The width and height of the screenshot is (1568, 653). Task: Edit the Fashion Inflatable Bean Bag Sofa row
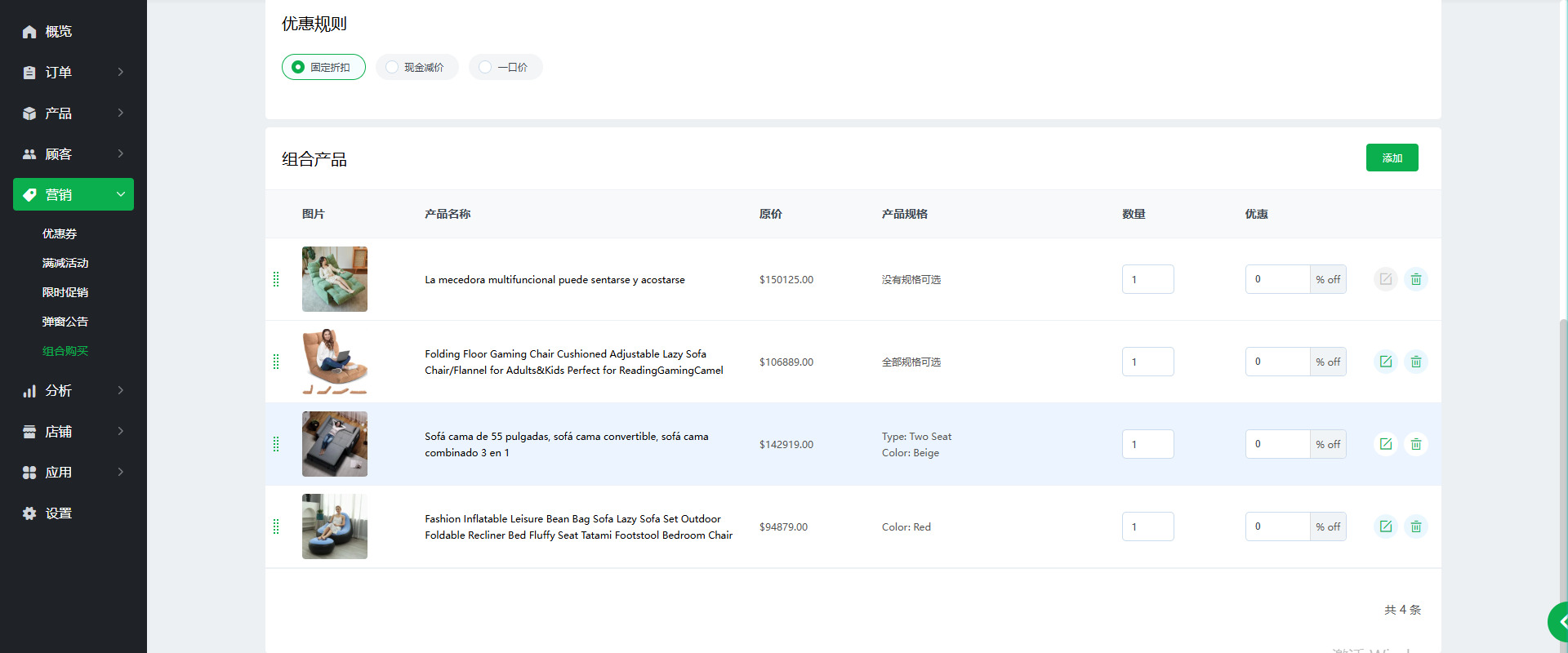click(x=1385, y=526)
